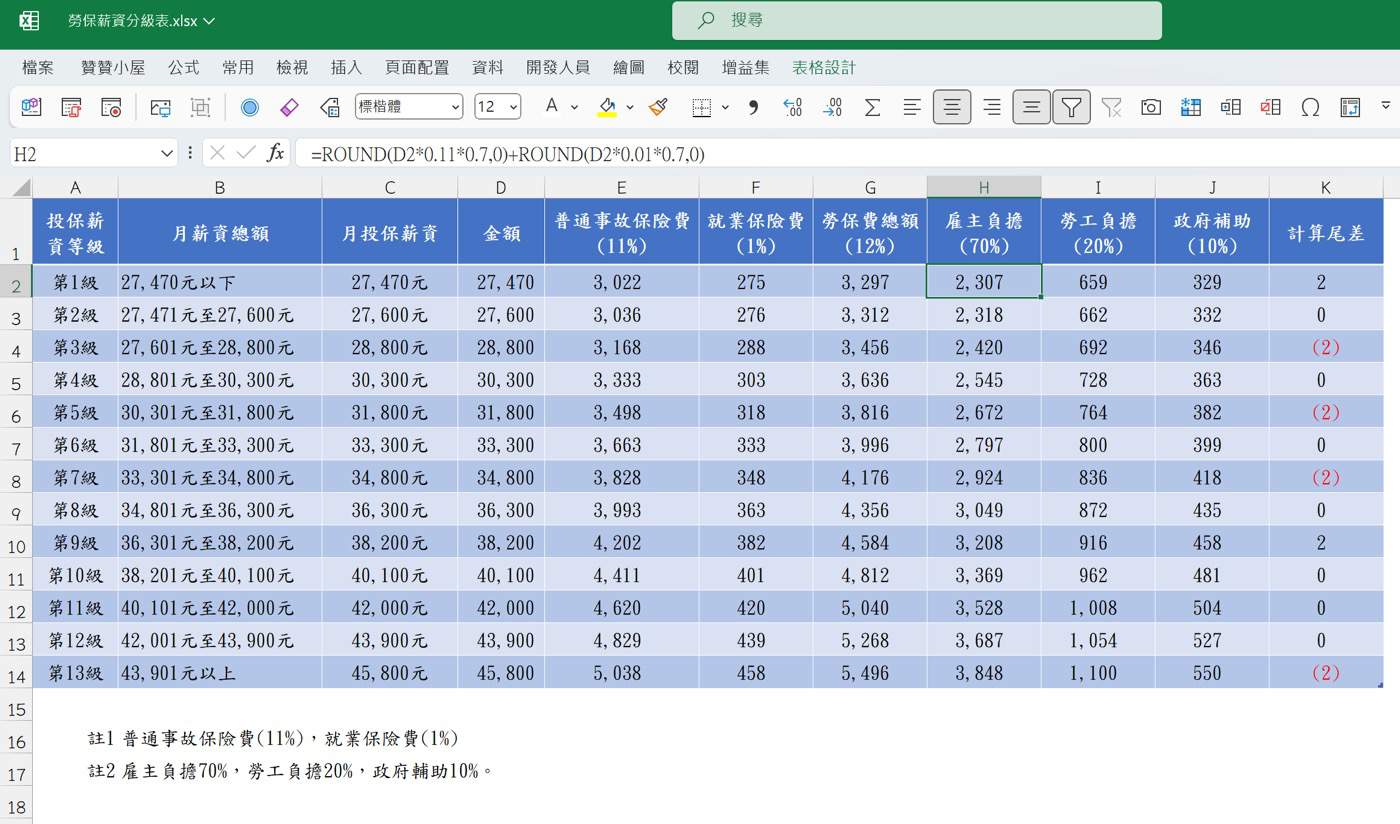Click the form with red scroll icon
The image size is (1400, 824).
(71, 107)
